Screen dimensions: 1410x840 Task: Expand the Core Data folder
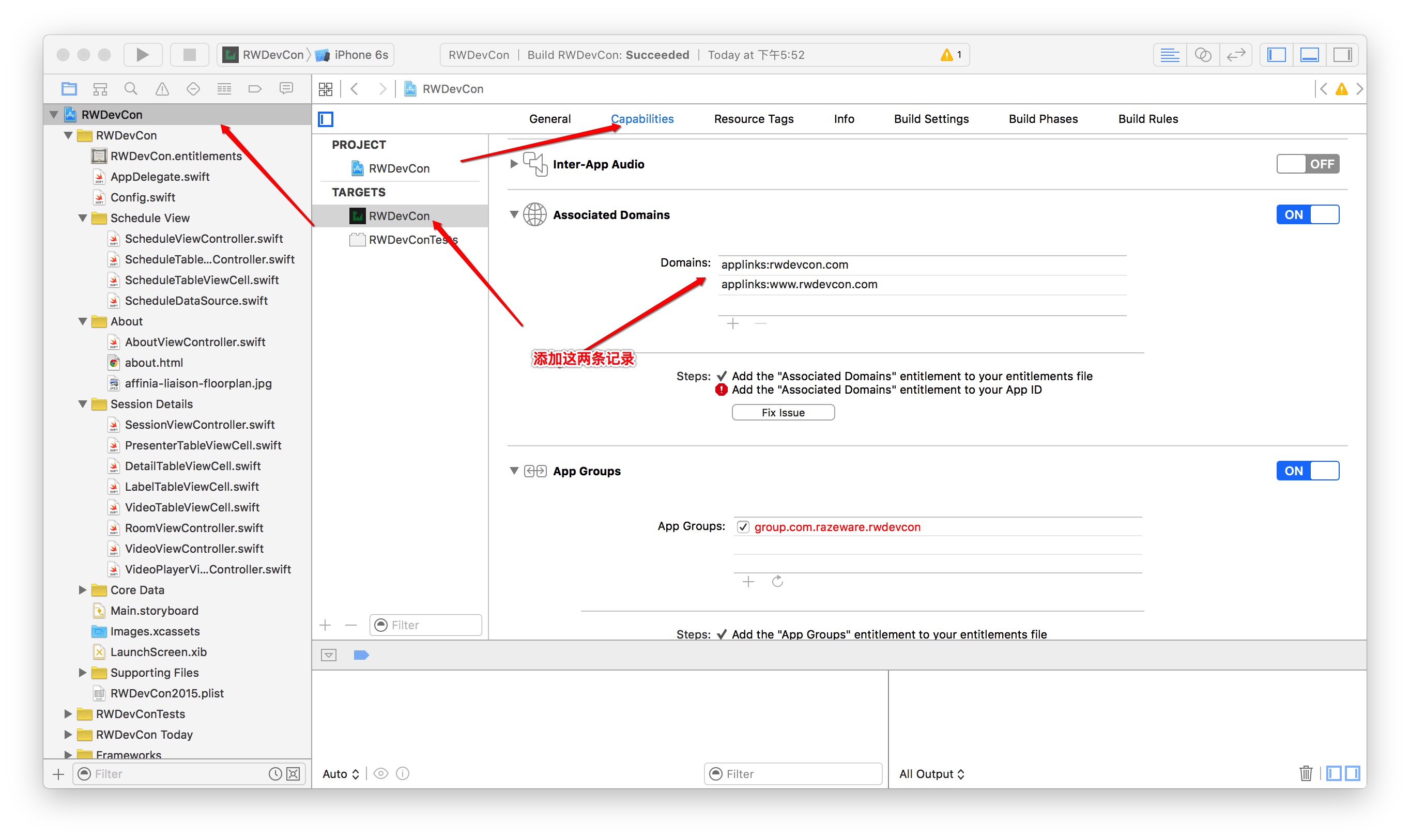83,590
